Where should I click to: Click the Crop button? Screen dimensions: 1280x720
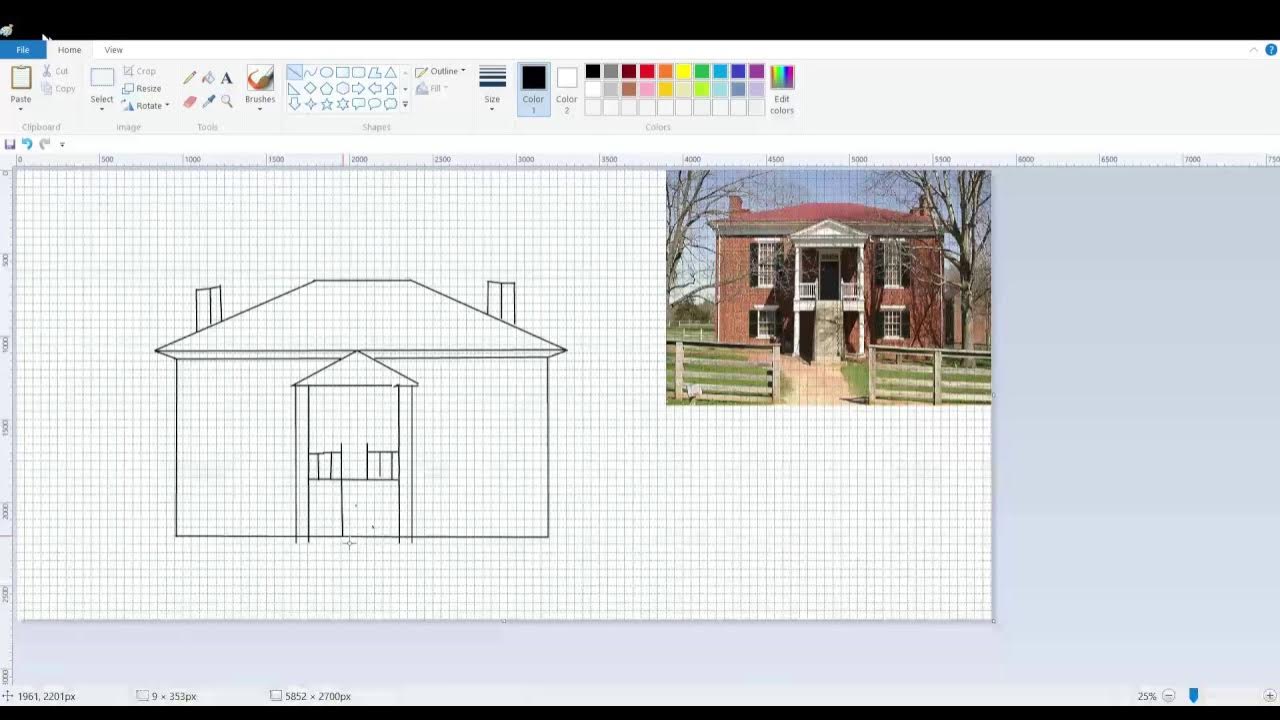click(139, 71)
